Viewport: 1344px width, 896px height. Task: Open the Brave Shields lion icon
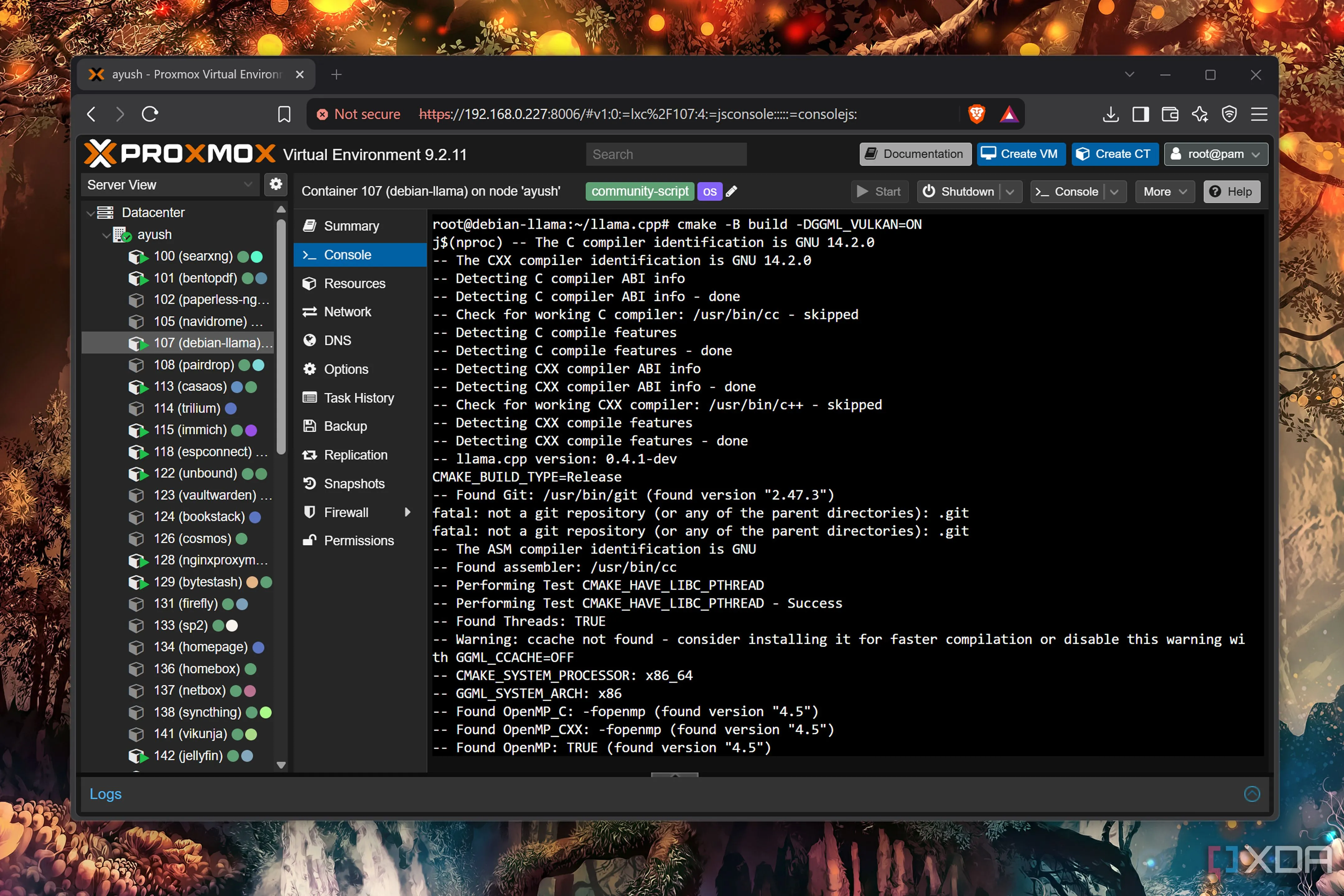(977, 114)
